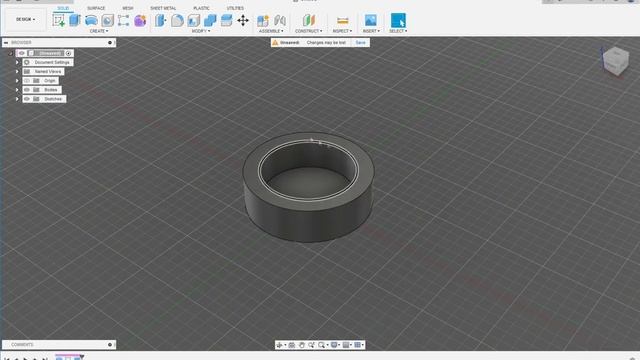The height and width of the screenshot is (360, 640).
Task: Click the Display Settings icon
Action: [x=334, y=345]
